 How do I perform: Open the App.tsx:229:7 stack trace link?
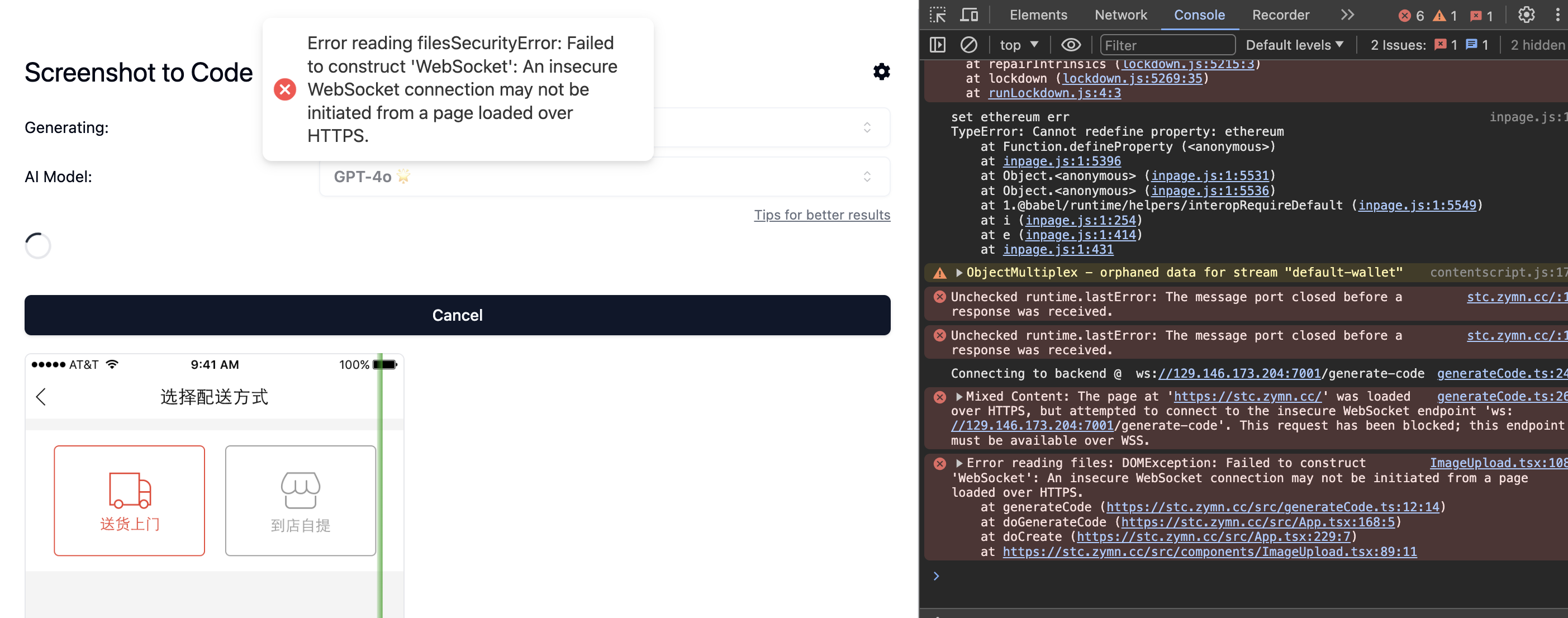pos(1213,537)
